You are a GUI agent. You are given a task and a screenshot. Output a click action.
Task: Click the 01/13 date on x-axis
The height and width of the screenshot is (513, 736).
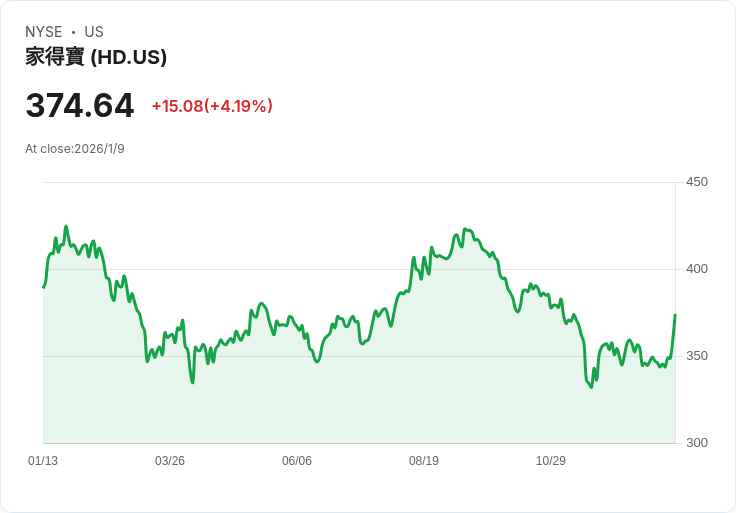tap(43, 461)
